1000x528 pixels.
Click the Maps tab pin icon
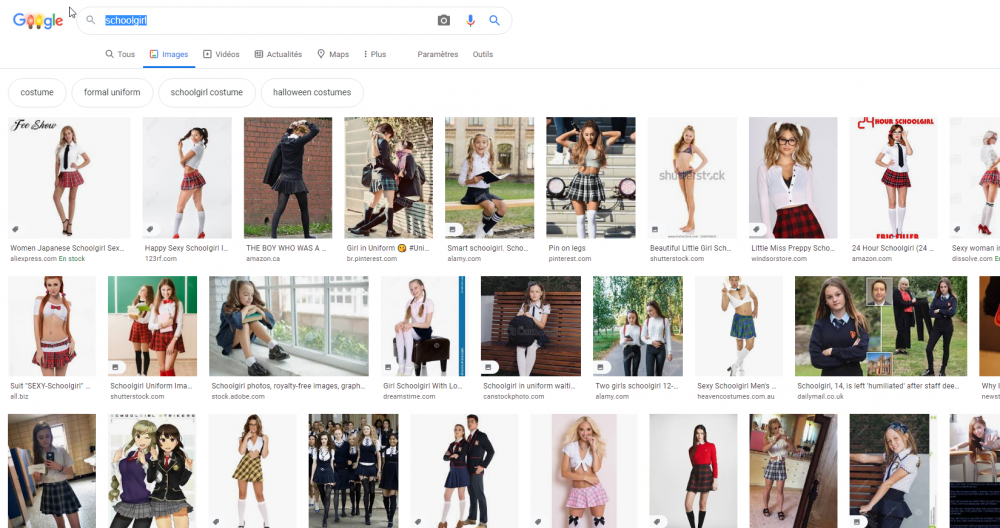coord(321,54)
